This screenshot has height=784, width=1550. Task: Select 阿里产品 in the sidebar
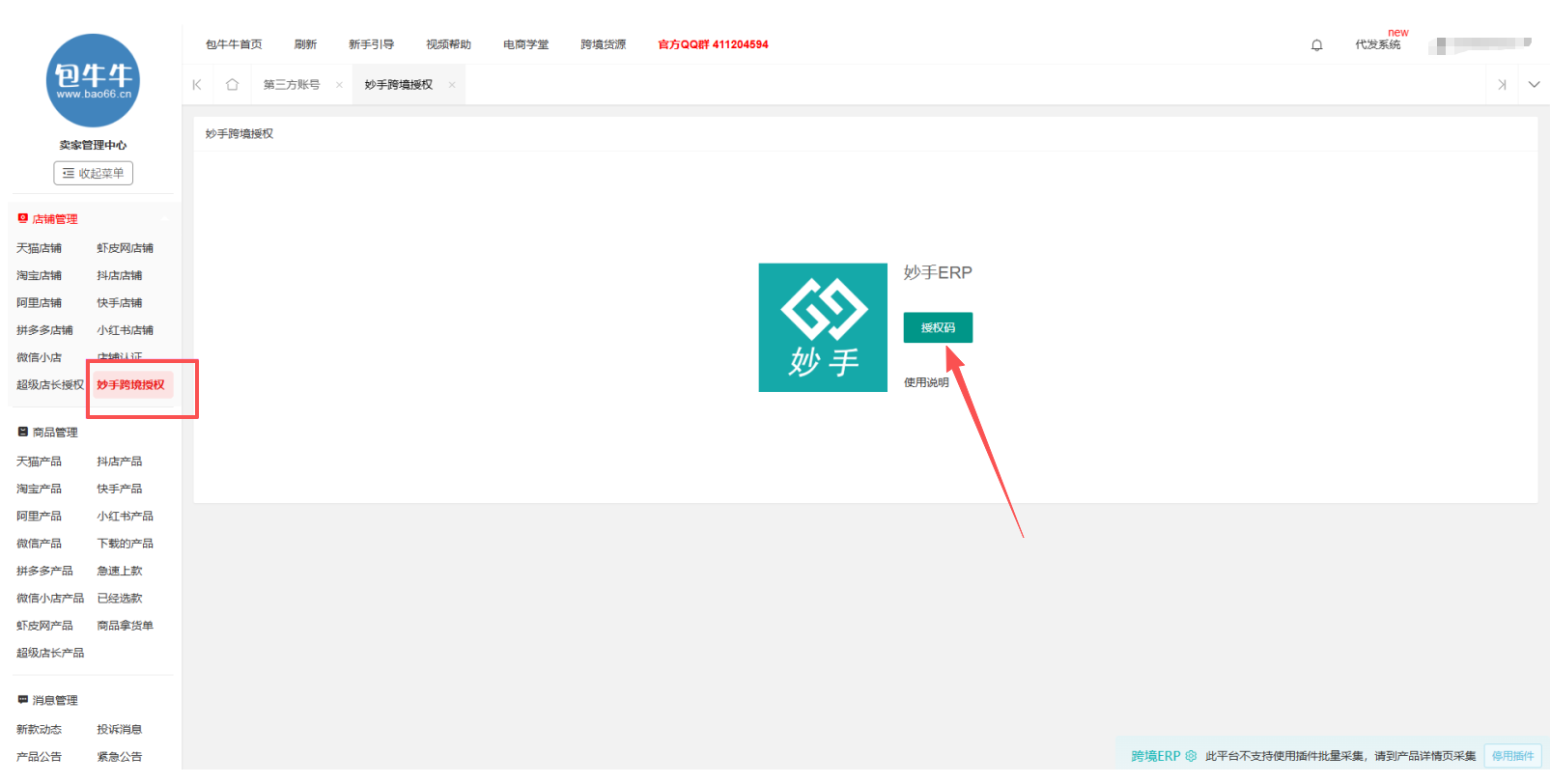pyautogui.click(x=39, y=516)
